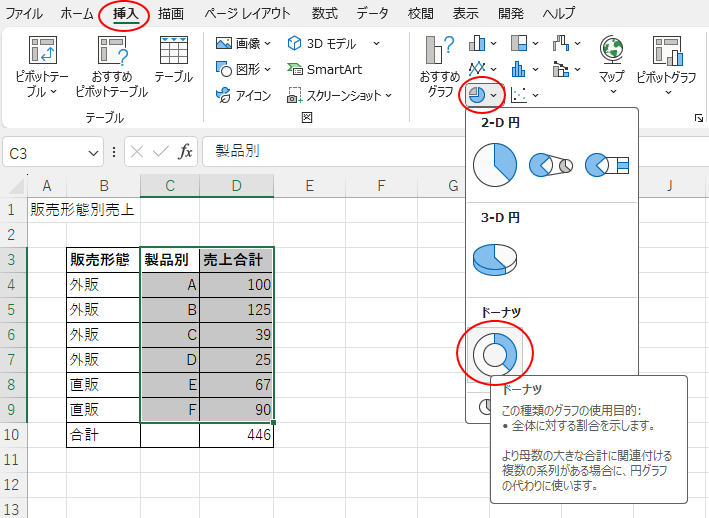
Task: Select the bar-of-pie chart
Action: point(607,163)
